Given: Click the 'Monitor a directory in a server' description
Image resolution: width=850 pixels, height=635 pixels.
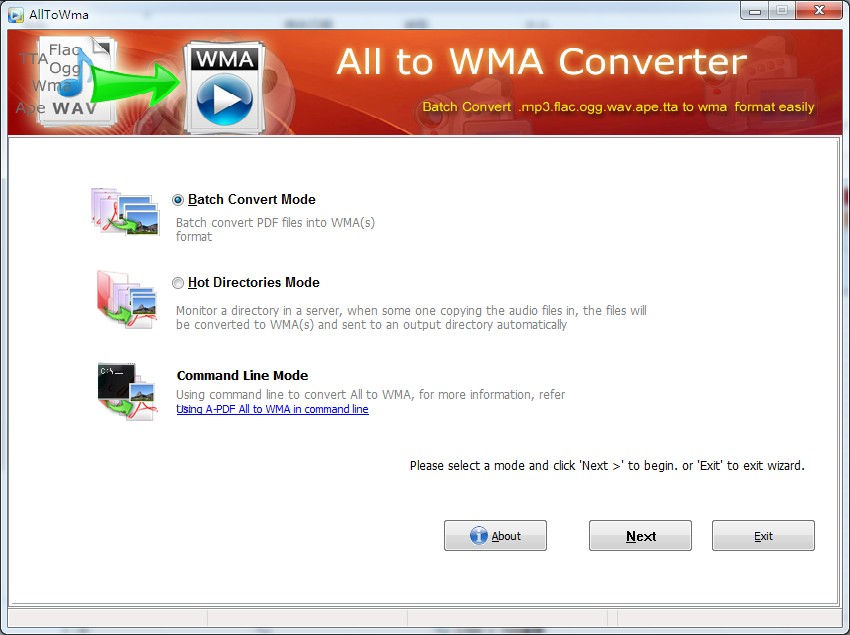Looking at the screenshot, I should pyautogui.click(x=411, y=318).
